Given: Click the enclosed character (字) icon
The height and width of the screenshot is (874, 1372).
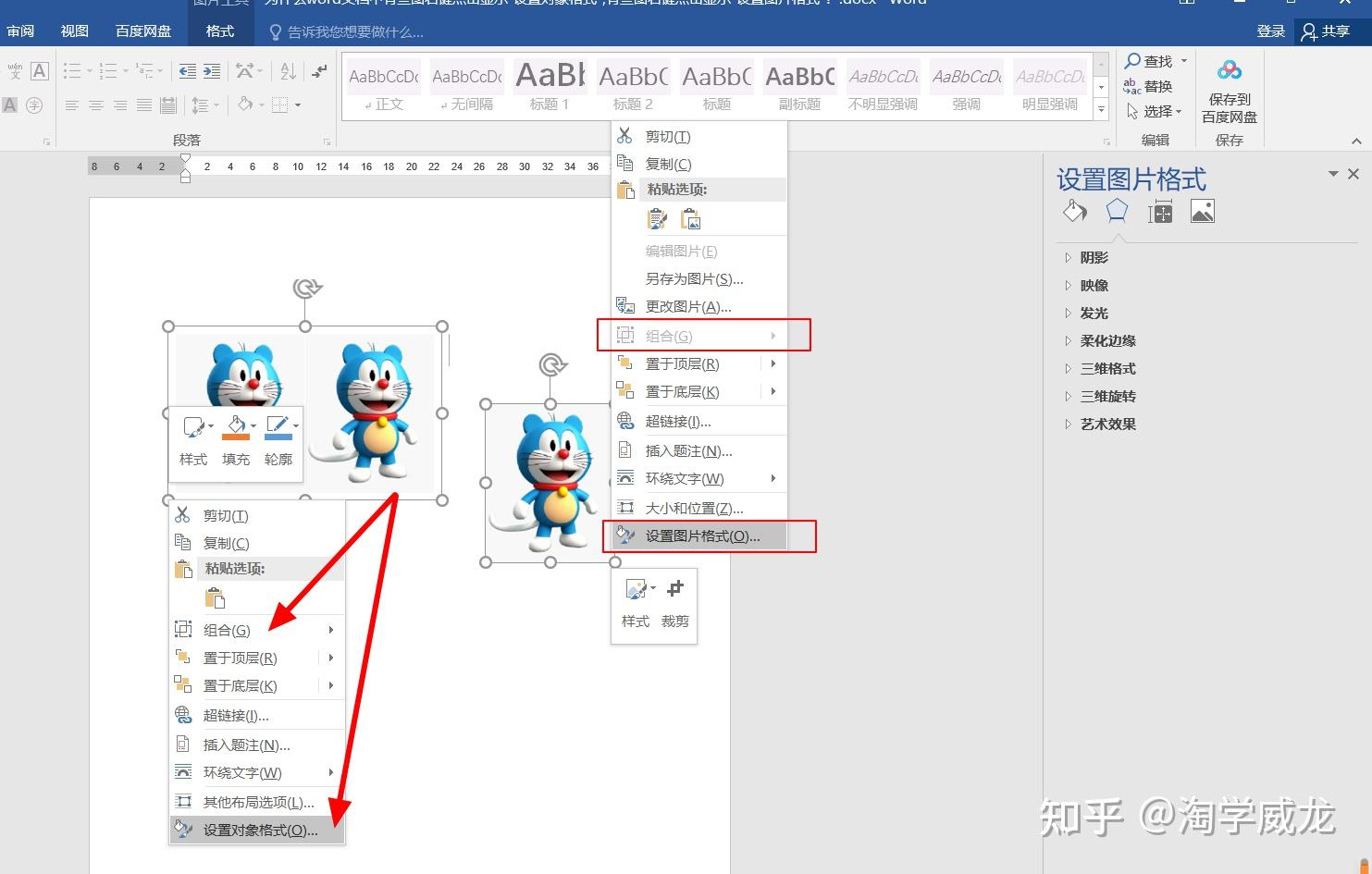Looking at the screenshot, I should pos(34,105).
